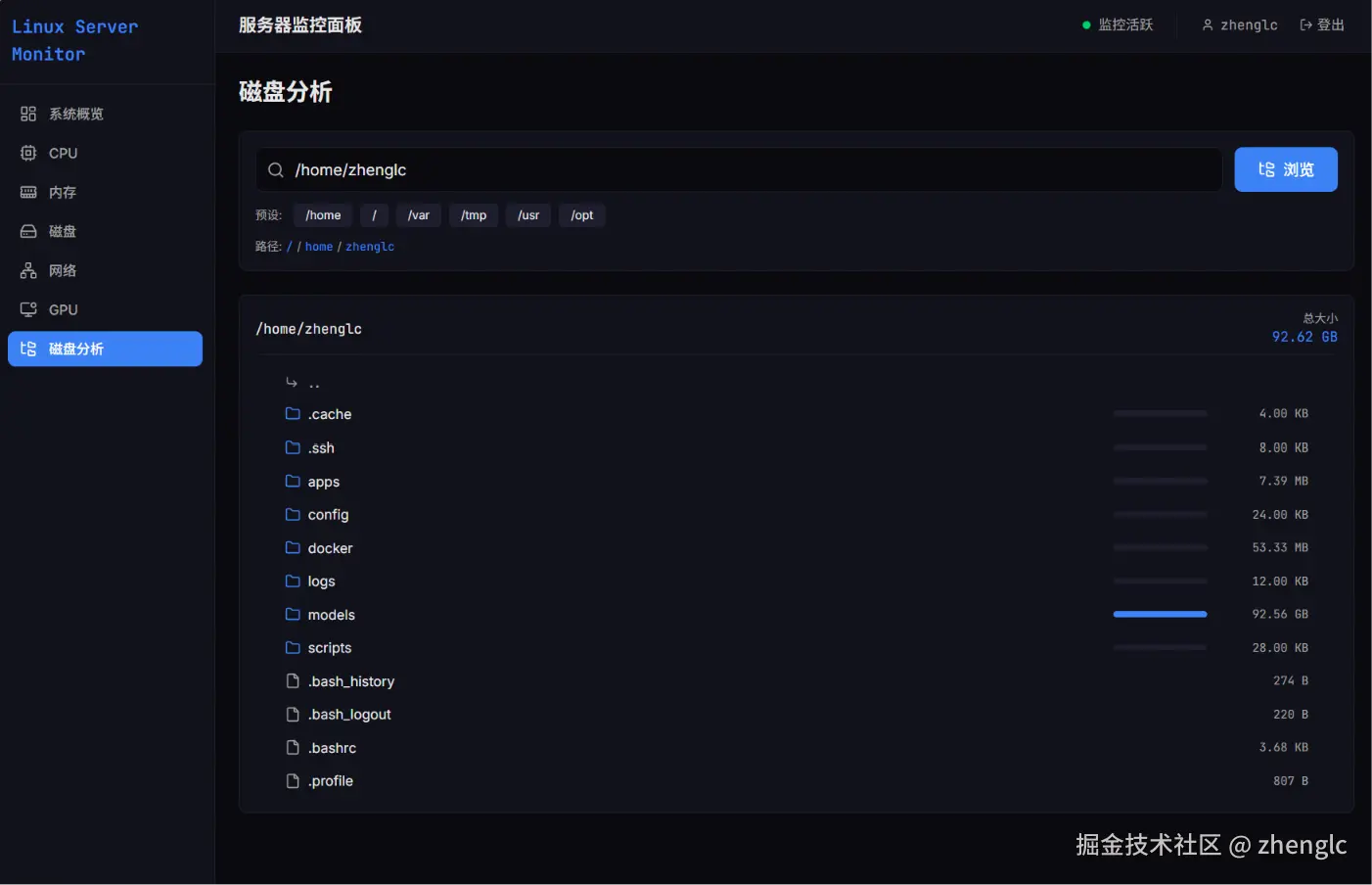
Task: Click the user avatar icon beside zhenglc
Action: pyautogui.click(x=1208, y=25)
